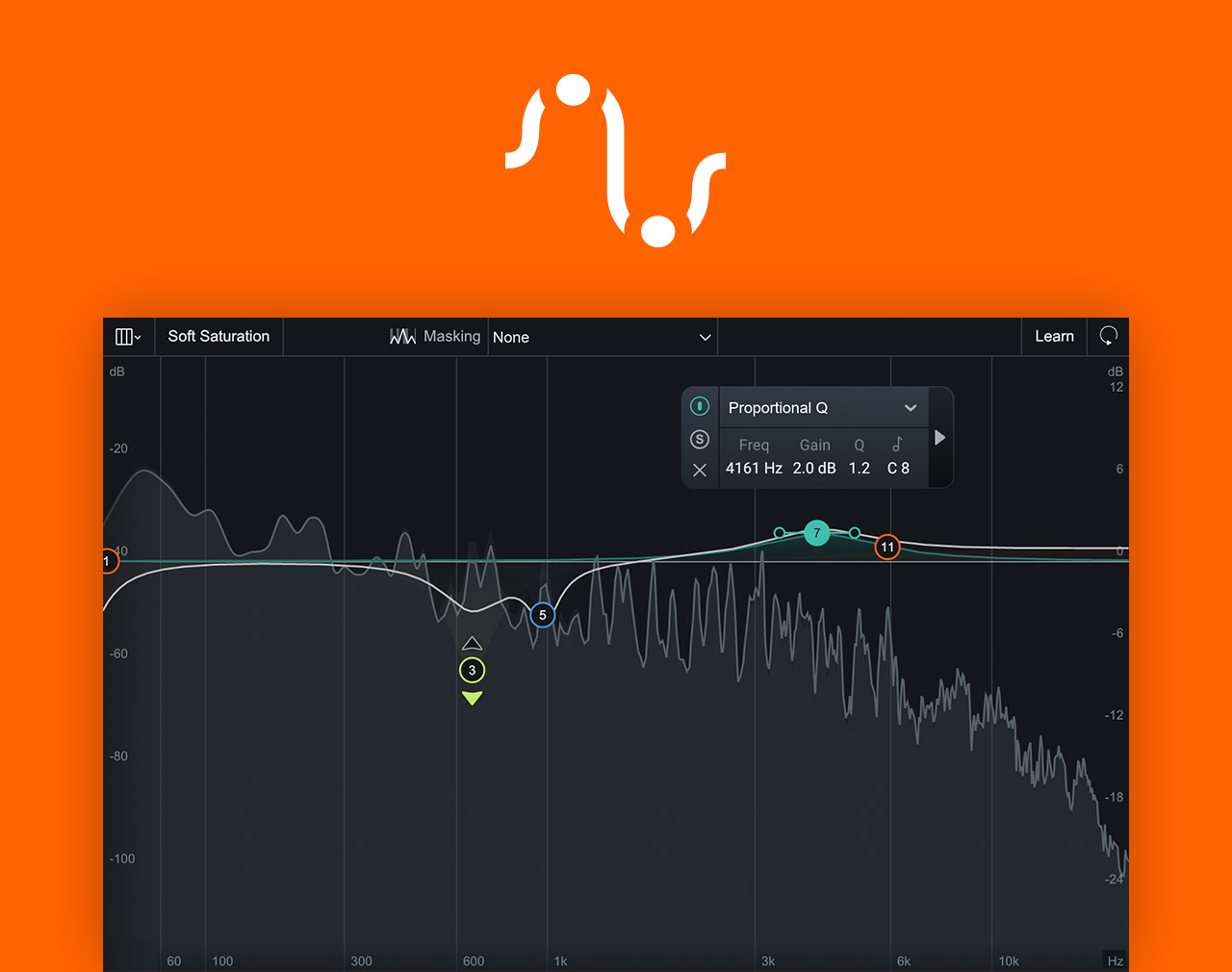Solo band 7 with the S icon

click(700, 440)
